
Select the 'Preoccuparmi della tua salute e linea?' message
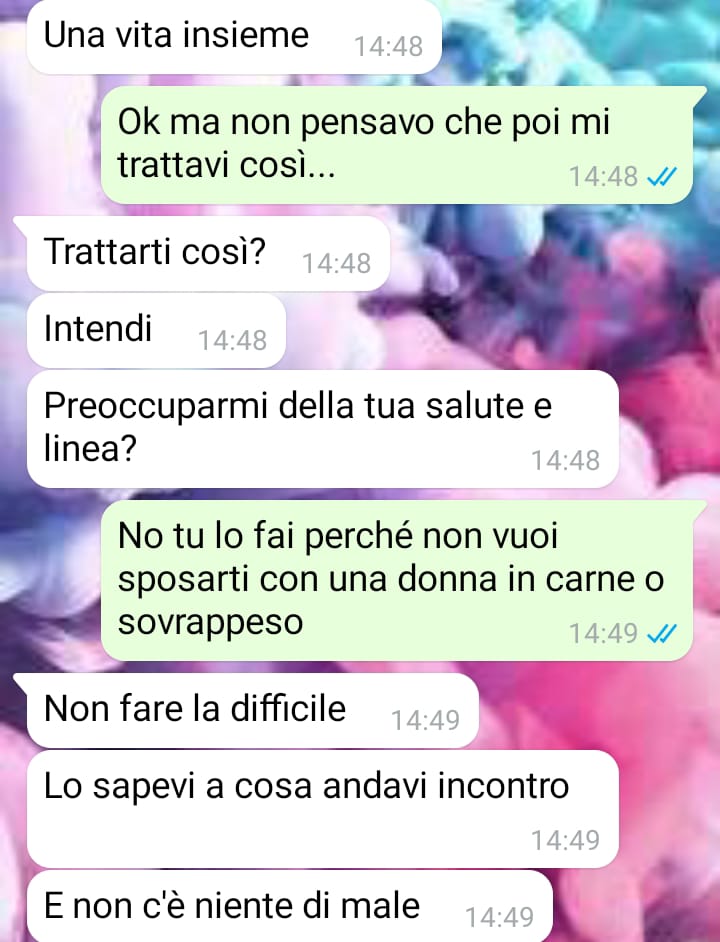tap(323, 429)
